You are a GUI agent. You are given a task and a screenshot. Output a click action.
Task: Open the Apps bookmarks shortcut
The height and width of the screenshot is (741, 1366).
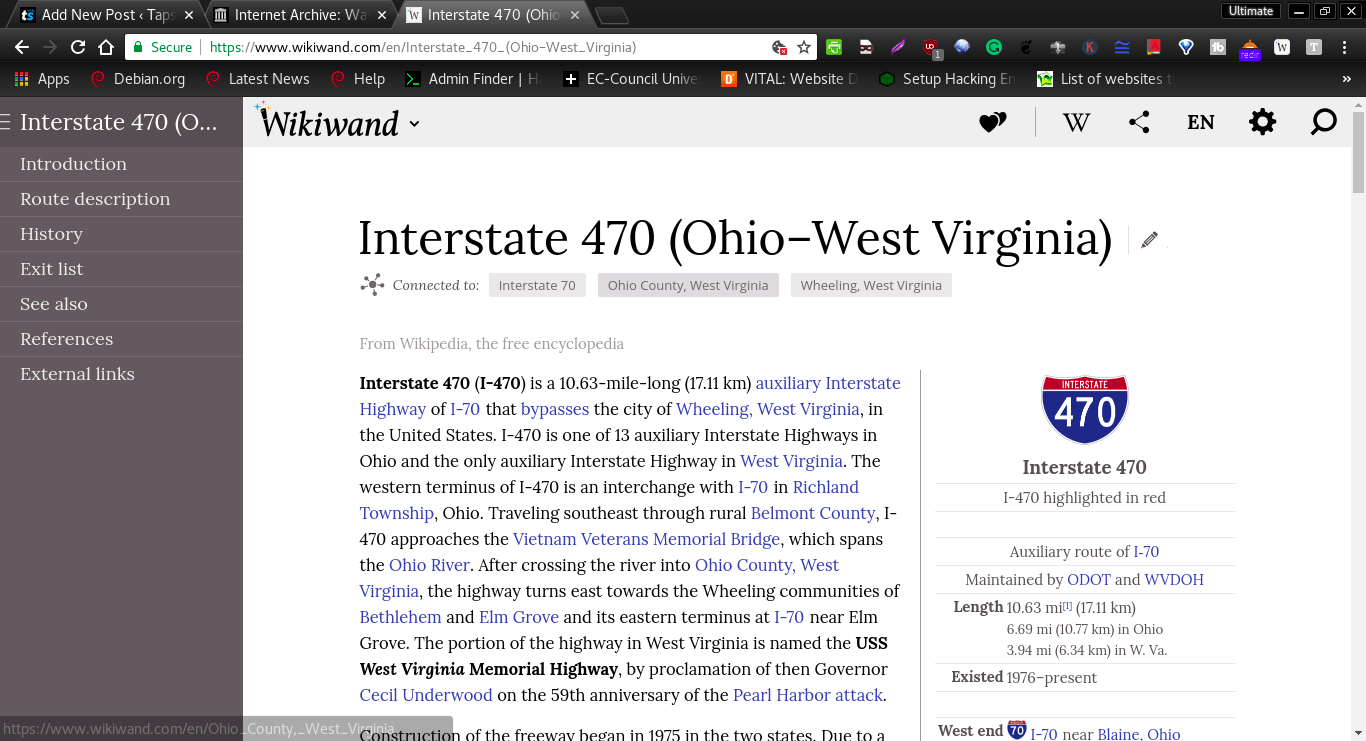42,79
